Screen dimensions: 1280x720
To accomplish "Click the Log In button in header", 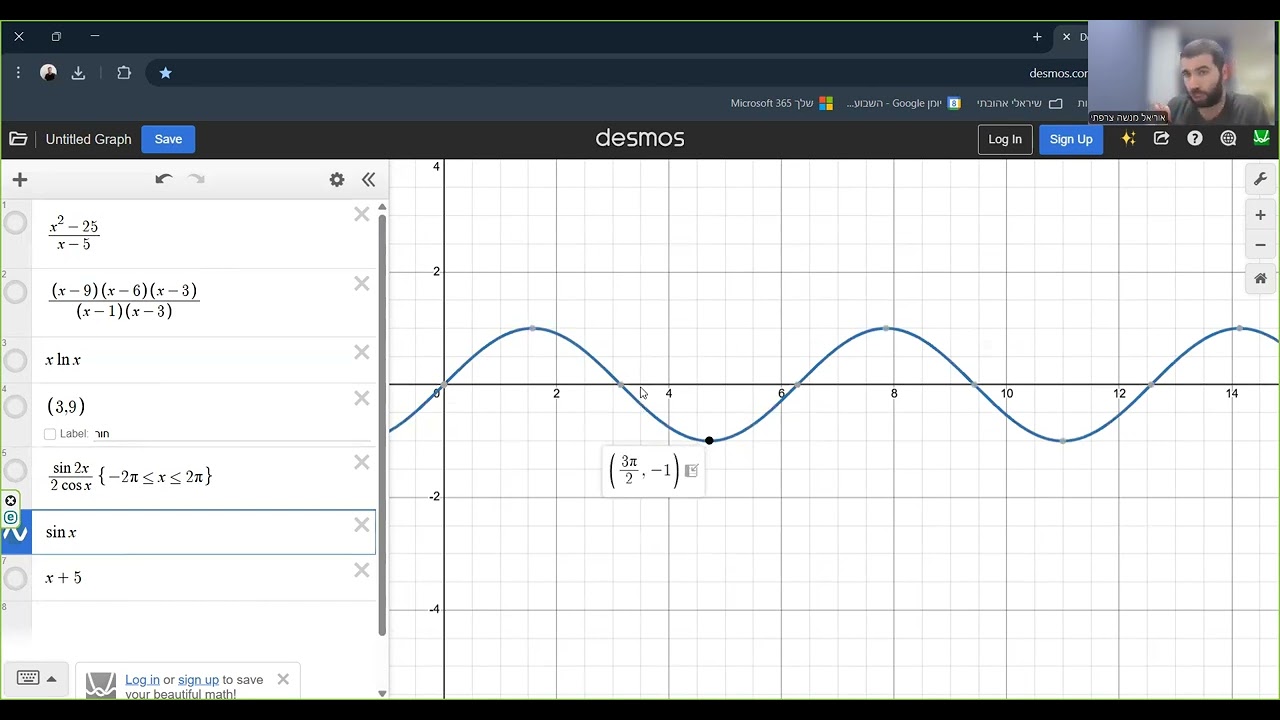I will (x=1004, y=139).
